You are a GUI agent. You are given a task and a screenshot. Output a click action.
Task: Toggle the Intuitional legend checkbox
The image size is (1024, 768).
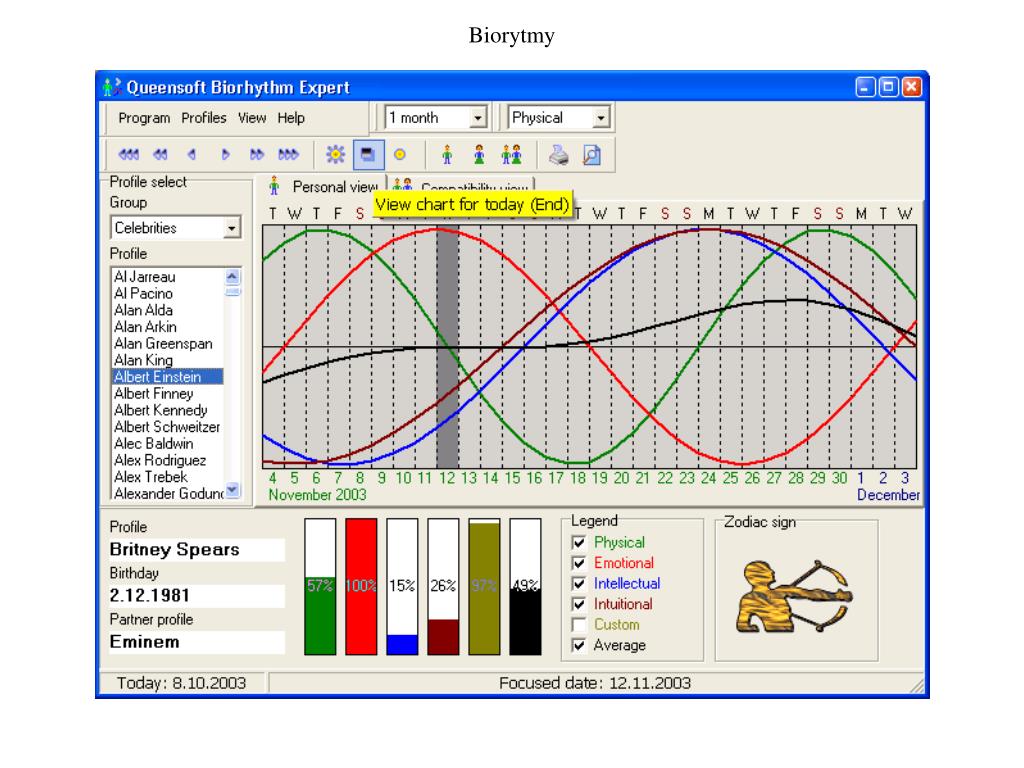click(579, 604)
